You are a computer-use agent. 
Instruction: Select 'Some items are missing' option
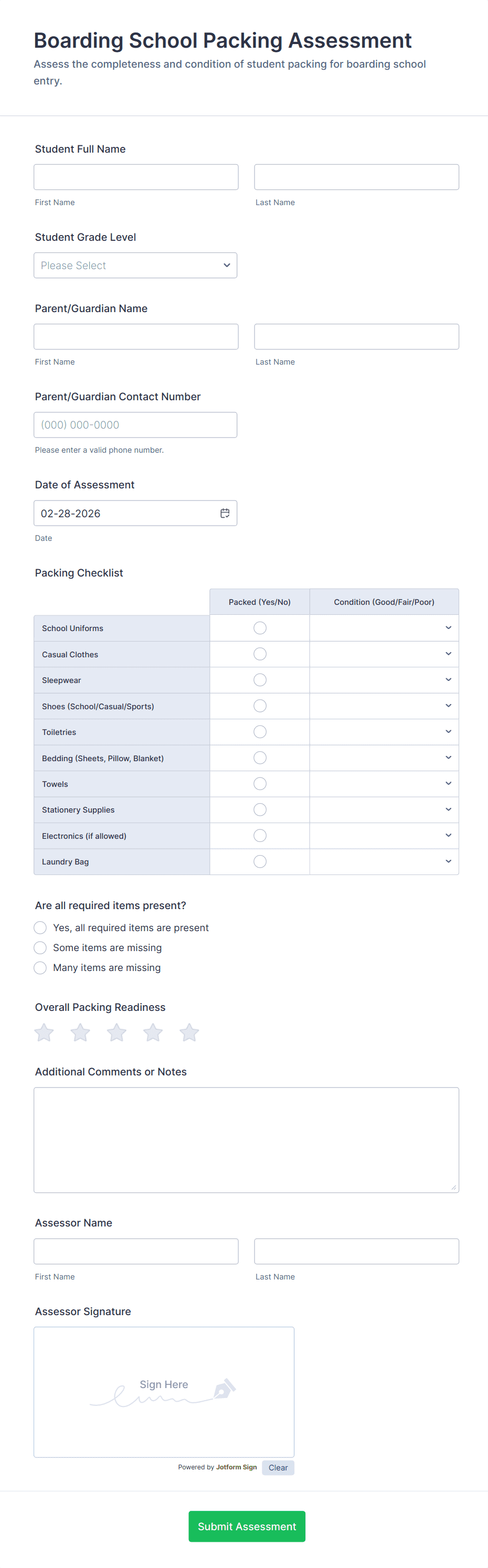click(x=40, y=948)
